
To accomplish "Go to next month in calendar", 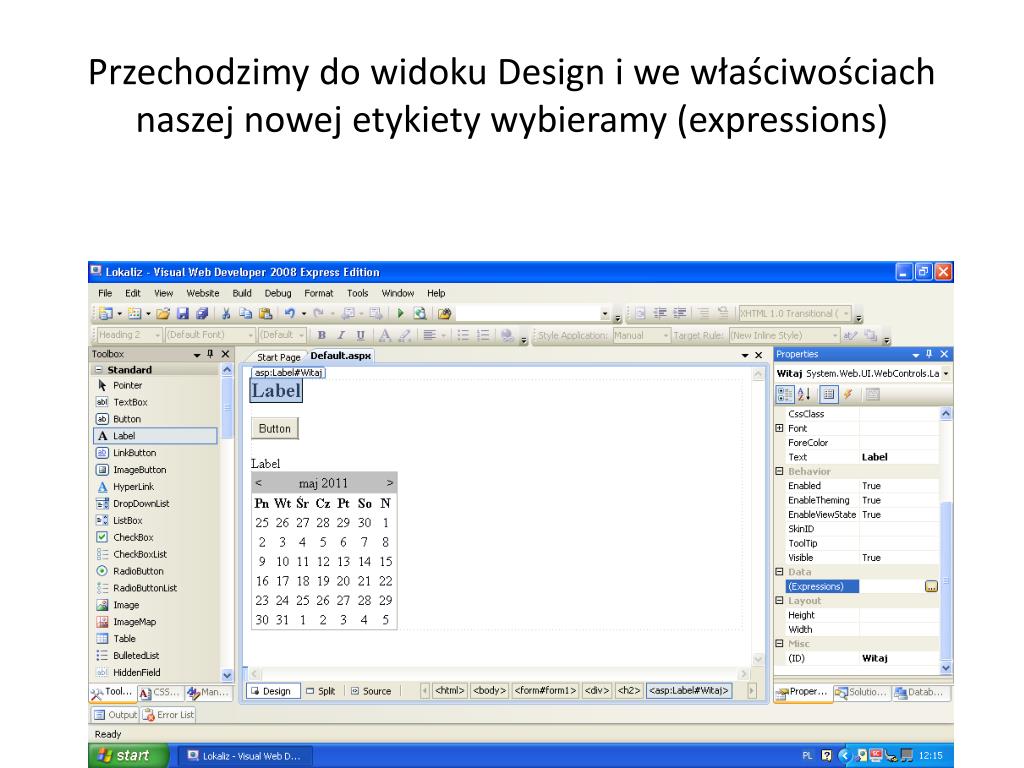I will tap(390, 483).
